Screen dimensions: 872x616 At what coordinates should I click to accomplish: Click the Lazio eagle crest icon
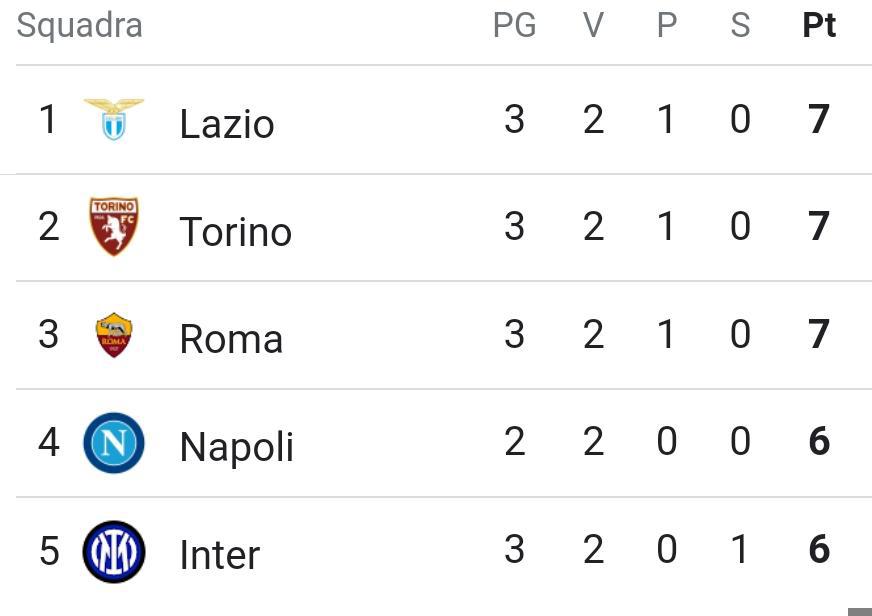click(114, 119)
